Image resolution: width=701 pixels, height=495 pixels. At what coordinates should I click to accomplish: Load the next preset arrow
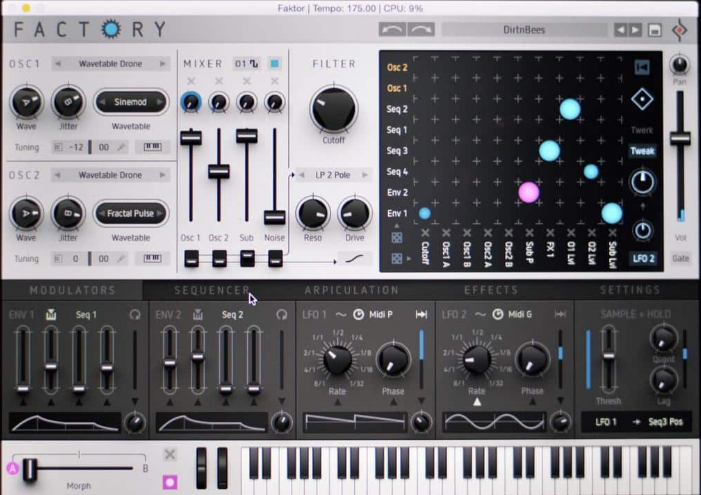pos(635,30)
